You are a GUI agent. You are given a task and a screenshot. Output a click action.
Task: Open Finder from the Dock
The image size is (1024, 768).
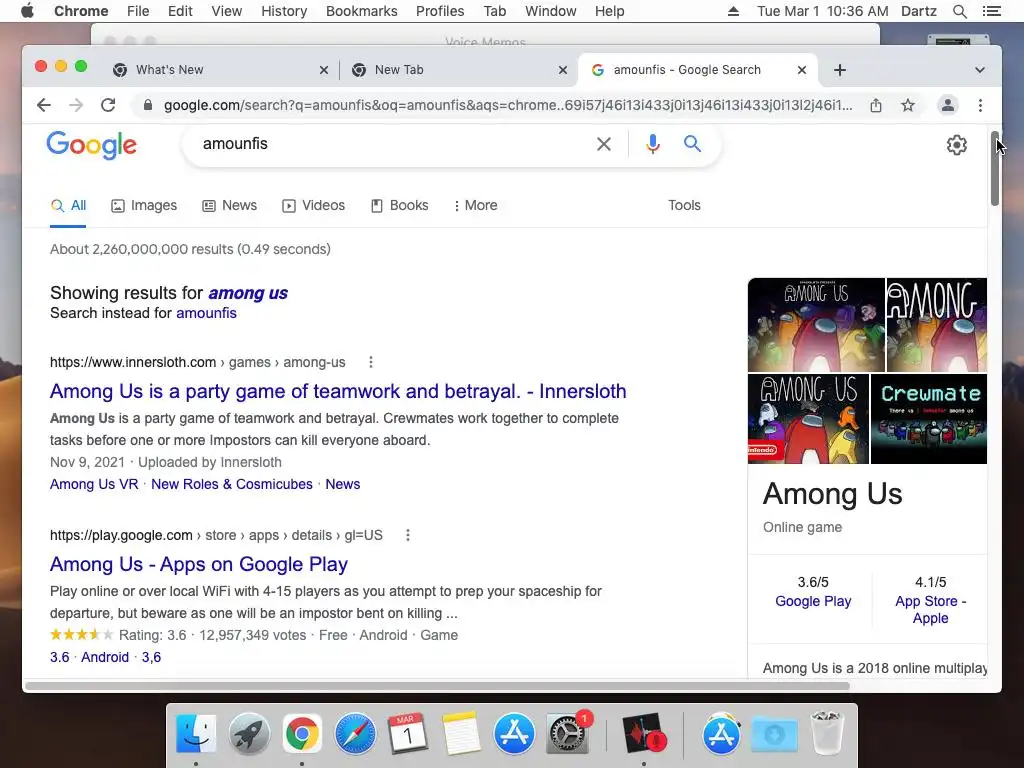(196, 733)
